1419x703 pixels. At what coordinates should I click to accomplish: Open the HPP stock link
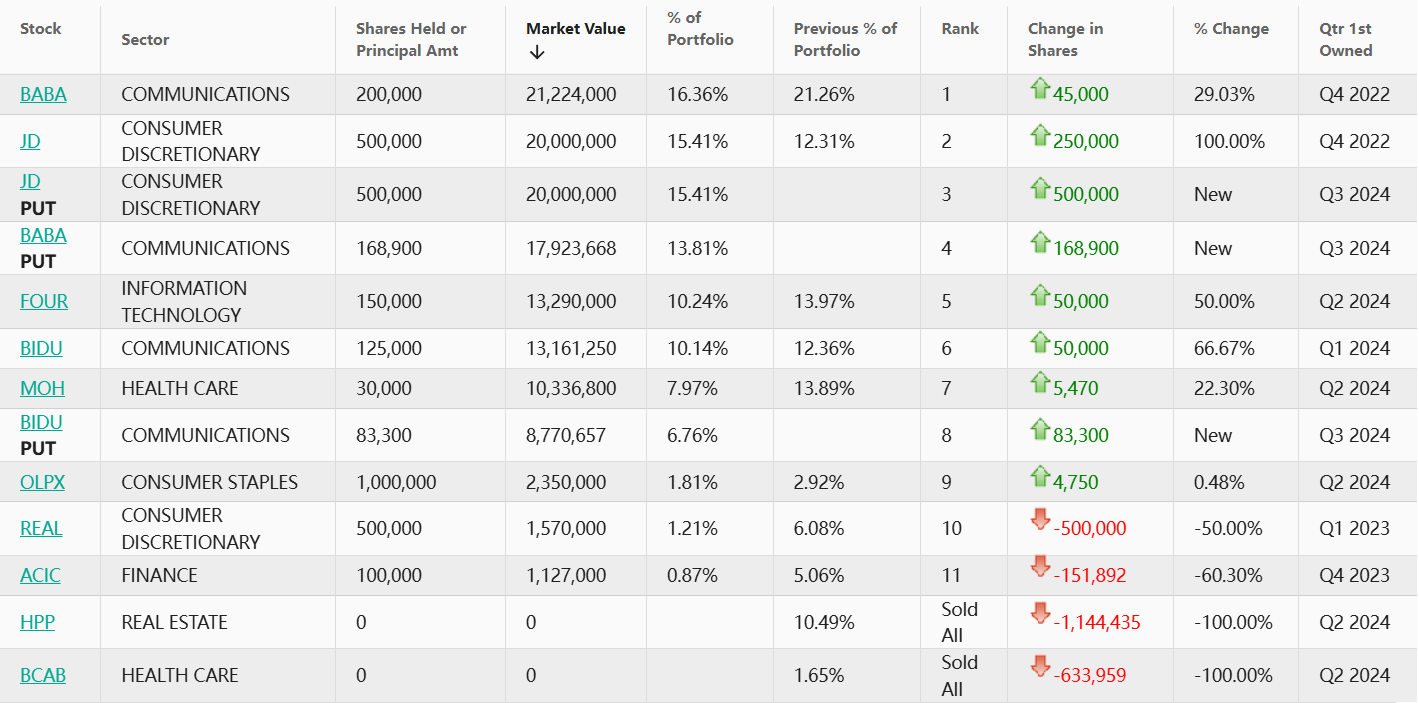(37, 622)
